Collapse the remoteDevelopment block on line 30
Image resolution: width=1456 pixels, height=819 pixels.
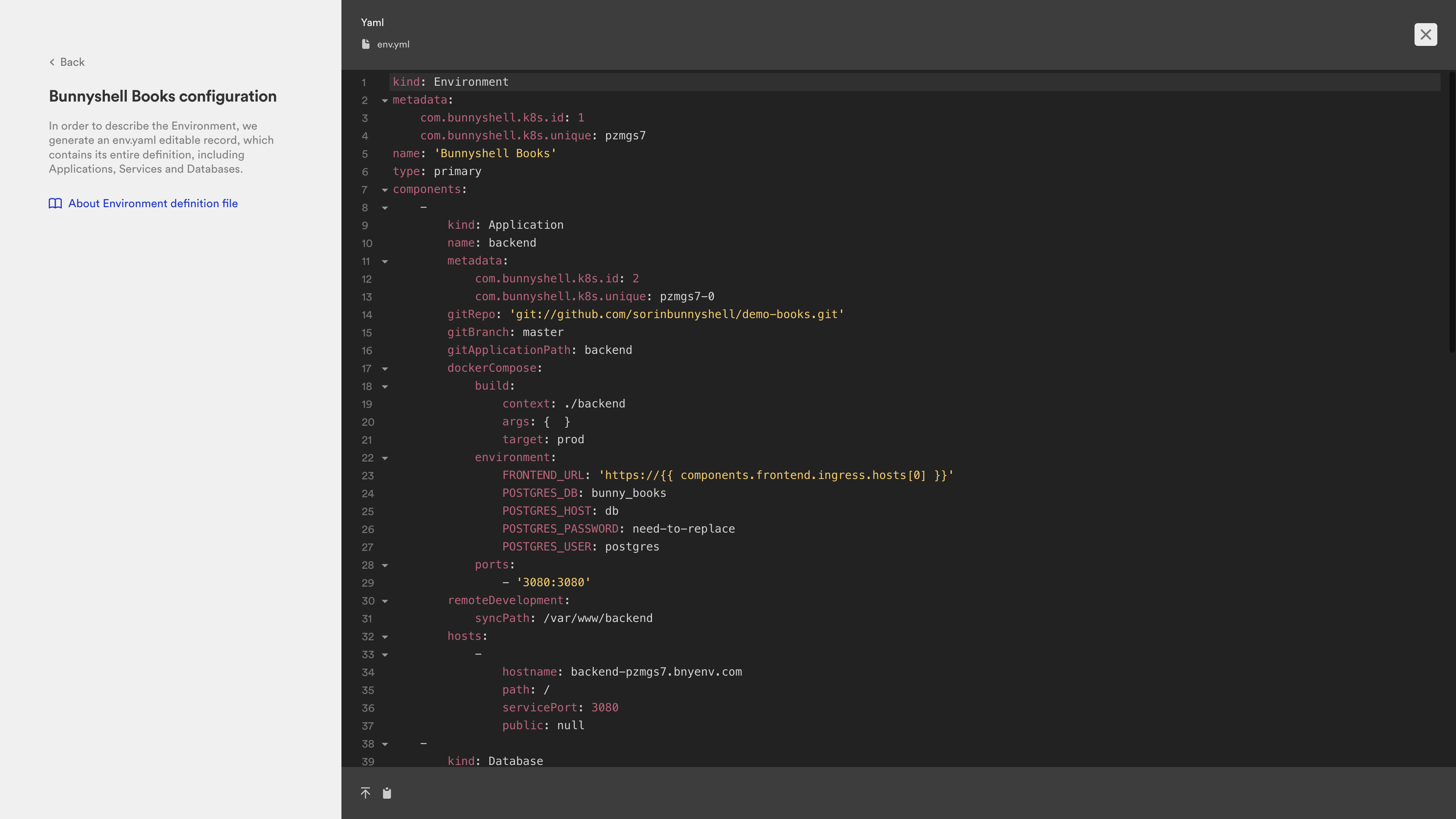tap(385, 601)
